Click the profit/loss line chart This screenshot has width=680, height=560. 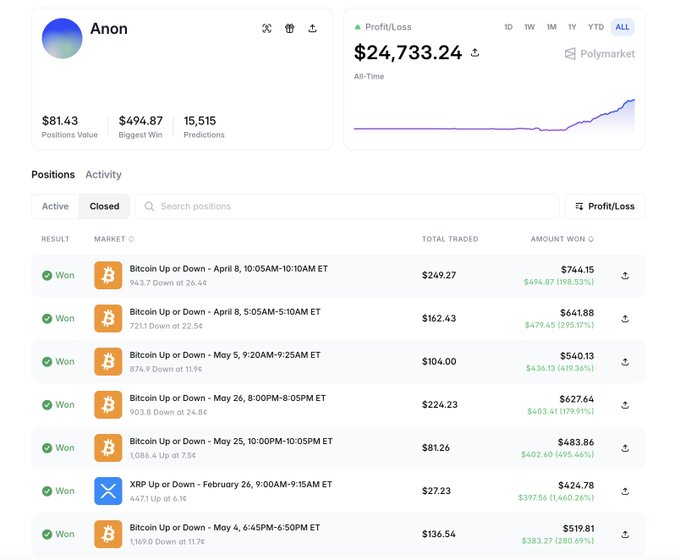click(x=494, y=115)
